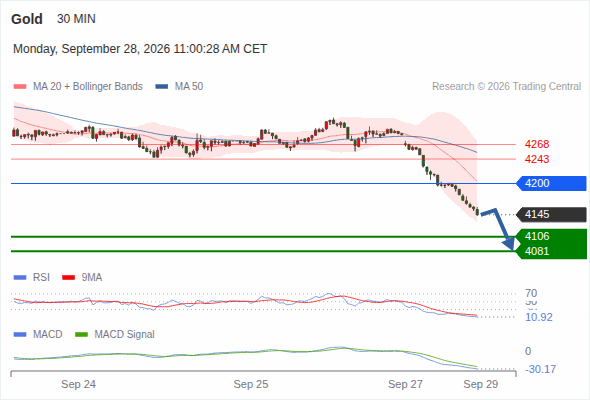Click the MA 20 + Bollinger Bands legend swatch

point(20,87)
